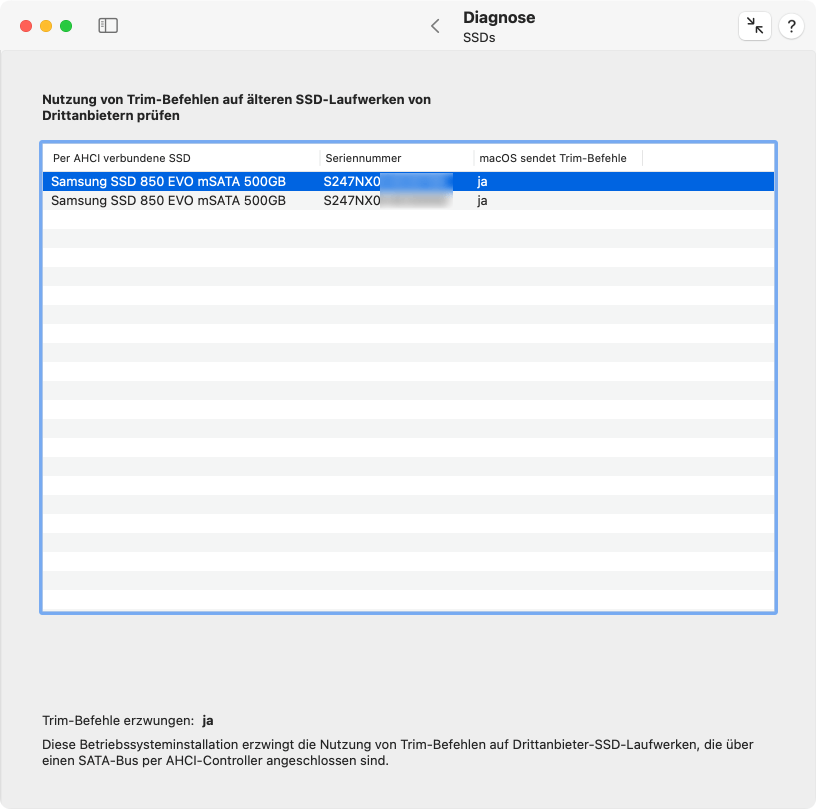Click the 'Diagnose' window title

[499, 17]
